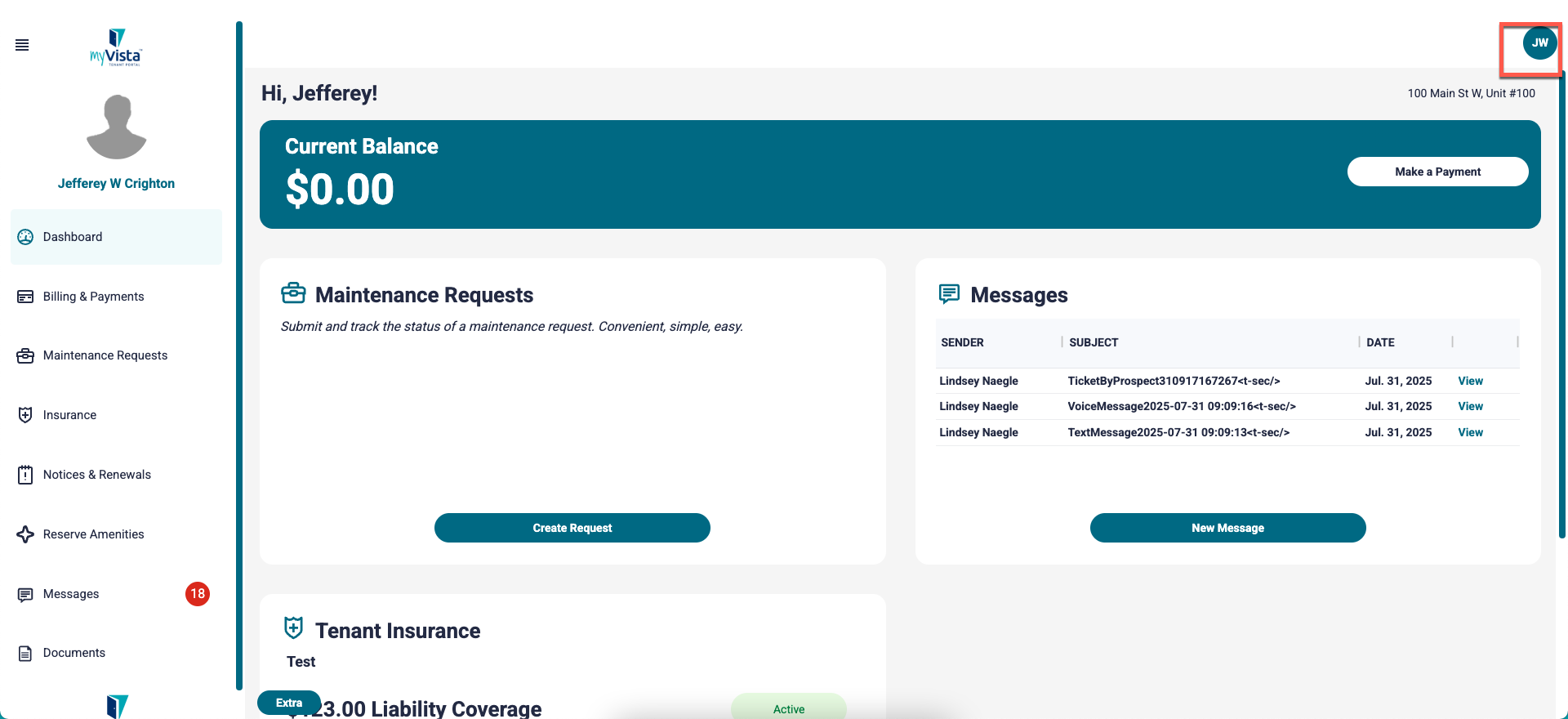The image size is (1568, 719).
Task: Click the $0.00 balance amount
Action: pyautogui.click(x=340, y=190)
